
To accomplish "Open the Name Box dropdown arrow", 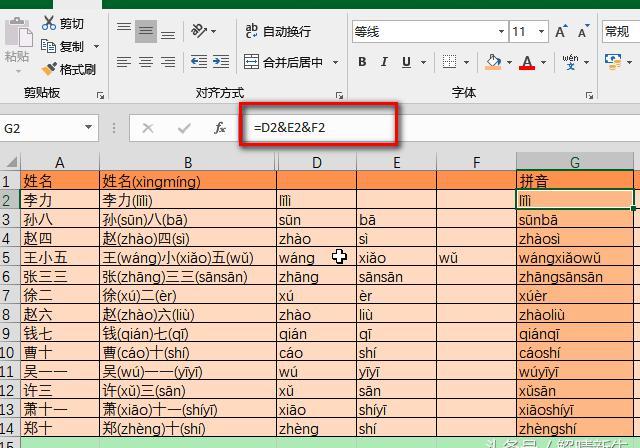I will click(88, 128).
